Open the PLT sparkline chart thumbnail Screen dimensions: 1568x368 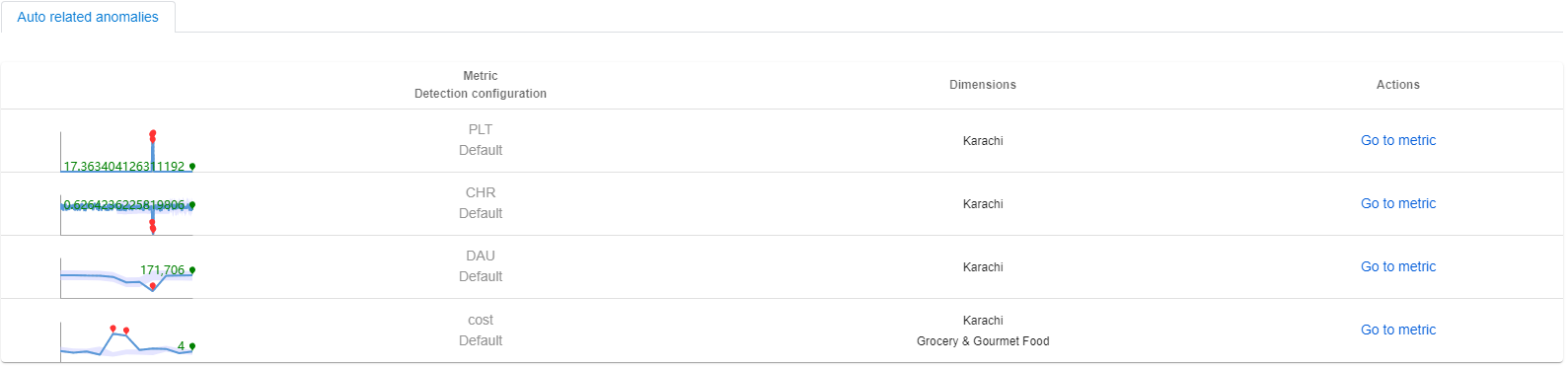[x=127, y=150]
